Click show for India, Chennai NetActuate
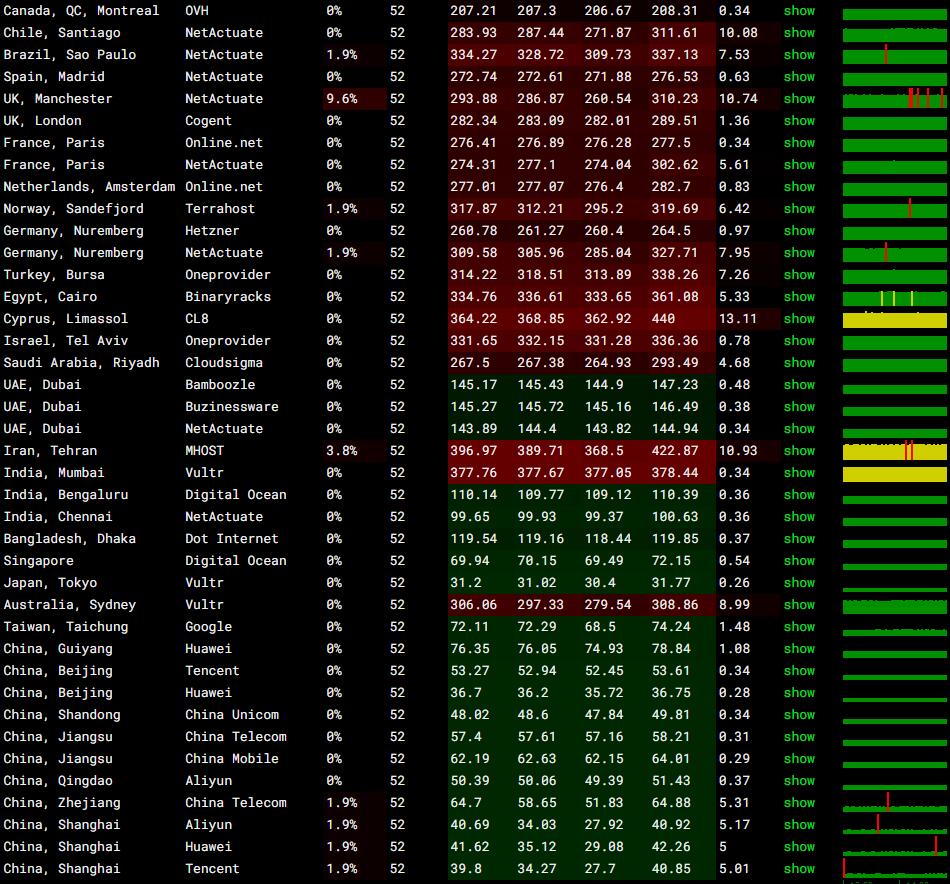Screen dimensions: 950x884 (799, 517)
